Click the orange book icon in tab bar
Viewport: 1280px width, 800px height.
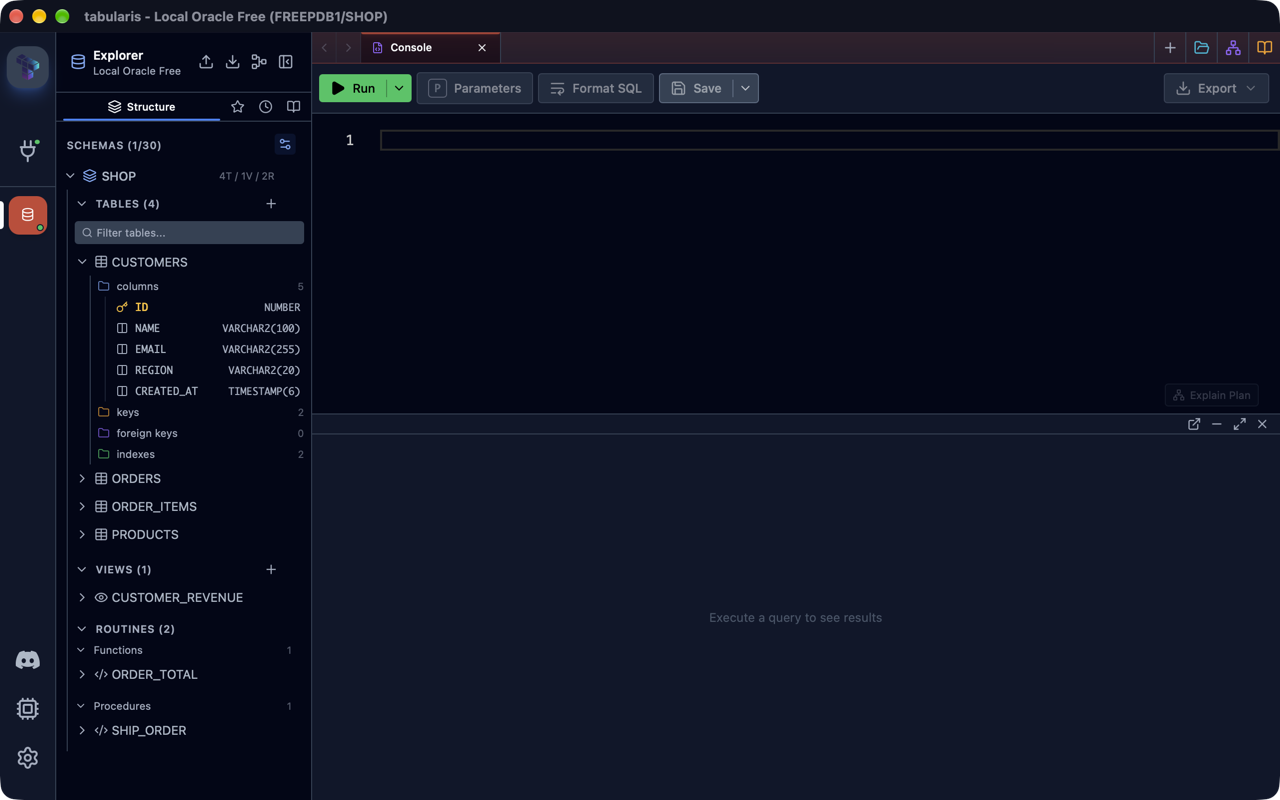(x=1265, y=48)
